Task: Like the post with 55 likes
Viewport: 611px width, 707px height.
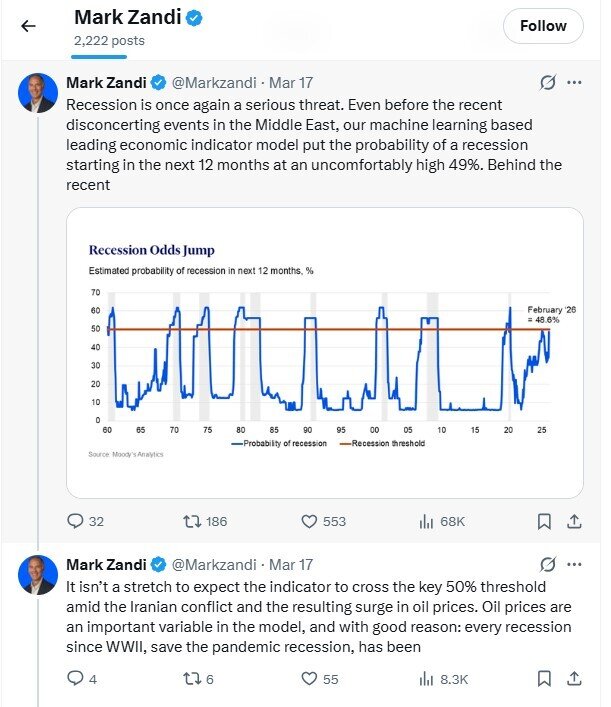Action: click(x=320, y=679)
